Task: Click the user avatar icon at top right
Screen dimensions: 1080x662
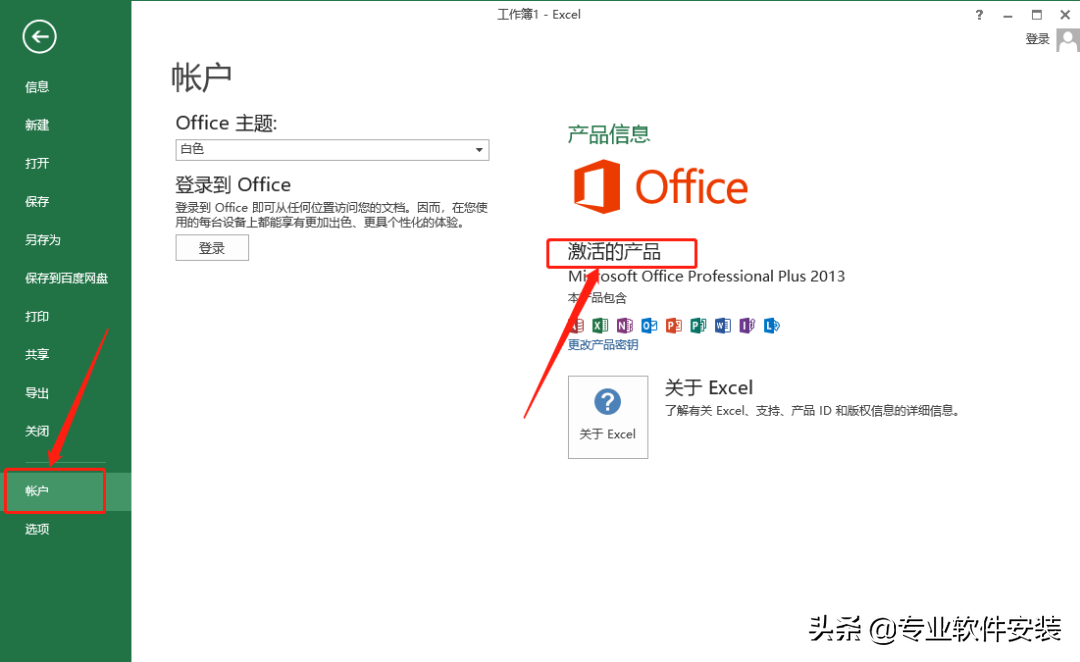Action: point(1068,39)
